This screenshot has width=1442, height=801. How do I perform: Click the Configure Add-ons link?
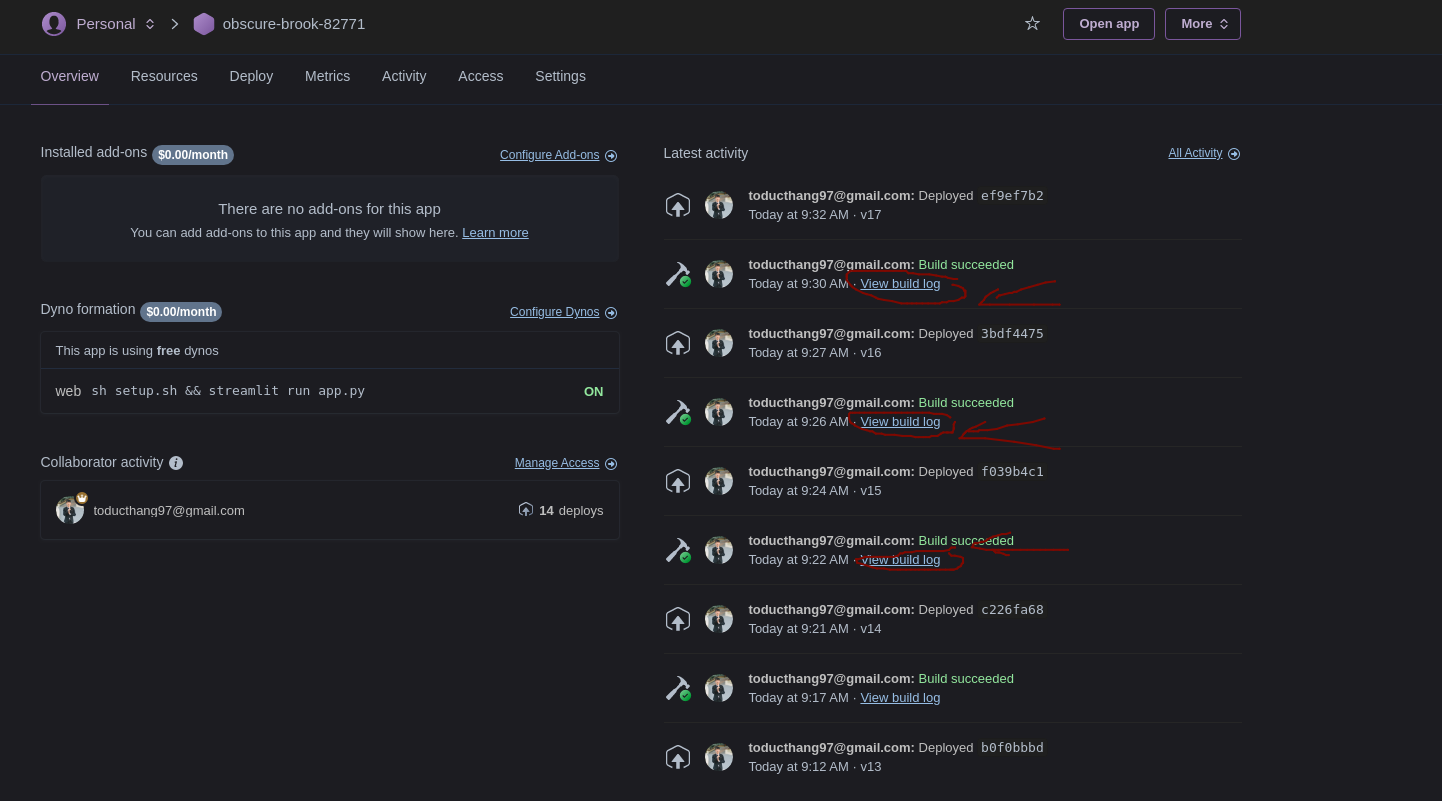coord(549,155)
